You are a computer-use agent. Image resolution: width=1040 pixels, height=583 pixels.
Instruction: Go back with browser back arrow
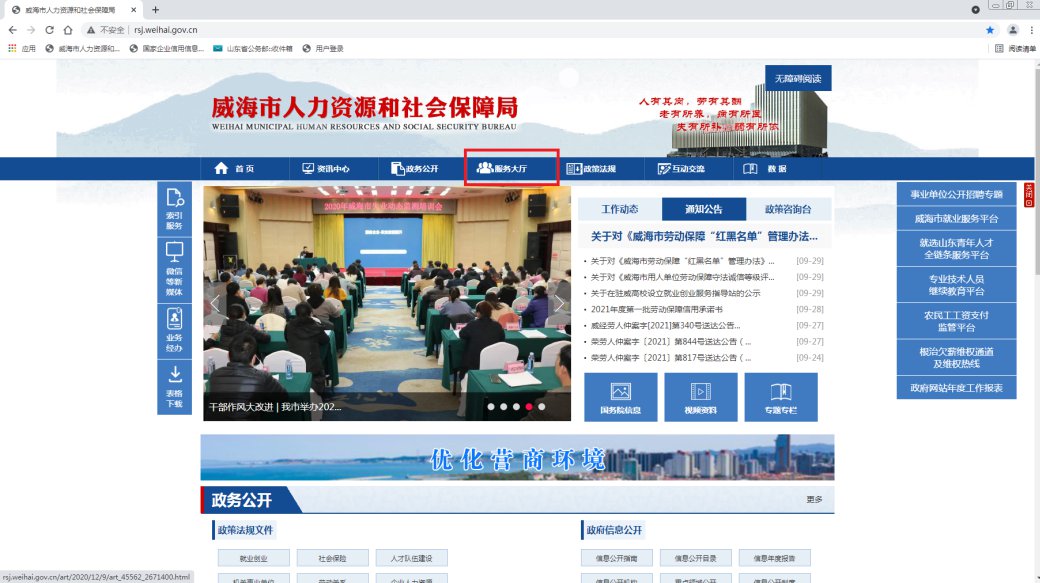coord(13,30)
